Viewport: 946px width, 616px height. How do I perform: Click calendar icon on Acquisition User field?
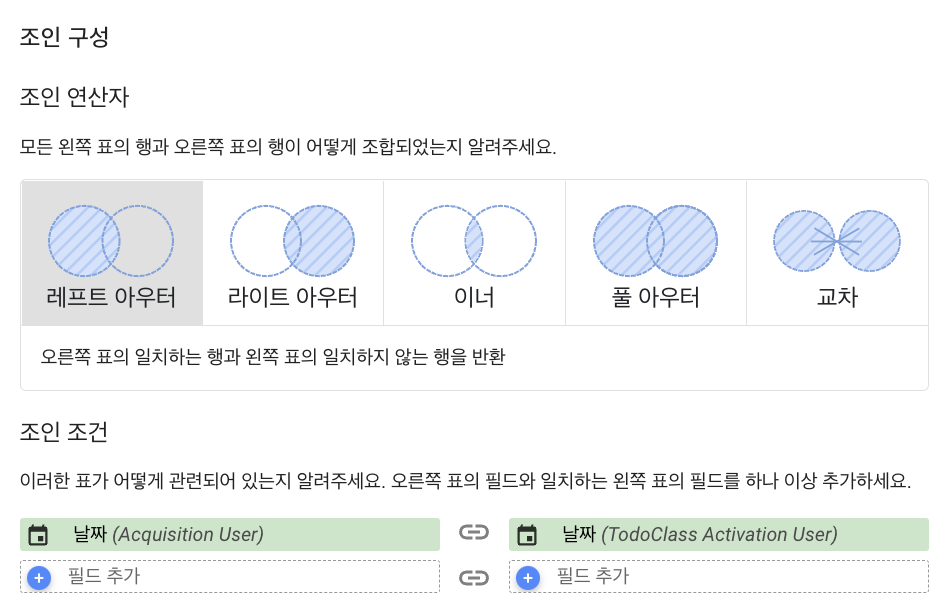38,535
